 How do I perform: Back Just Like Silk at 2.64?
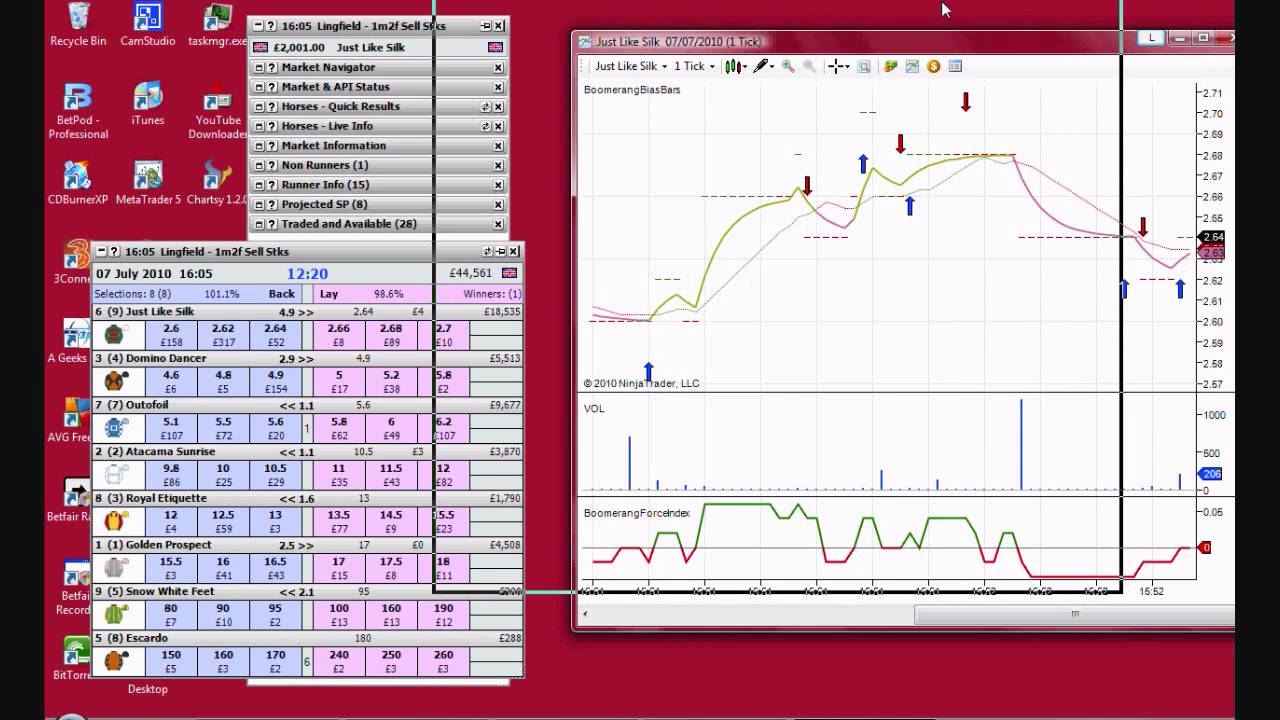click(275, 335)
